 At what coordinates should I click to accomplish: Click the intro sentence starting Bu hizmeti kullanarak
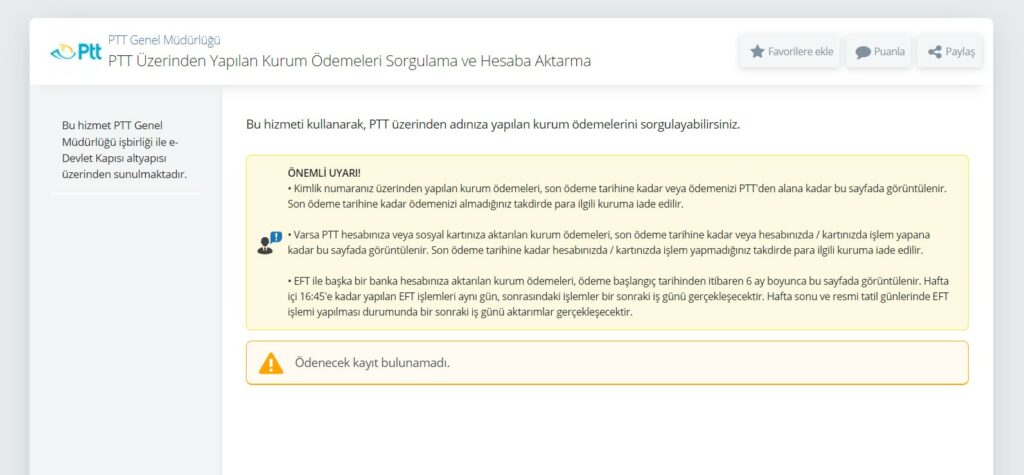click(x=493, y=124)
